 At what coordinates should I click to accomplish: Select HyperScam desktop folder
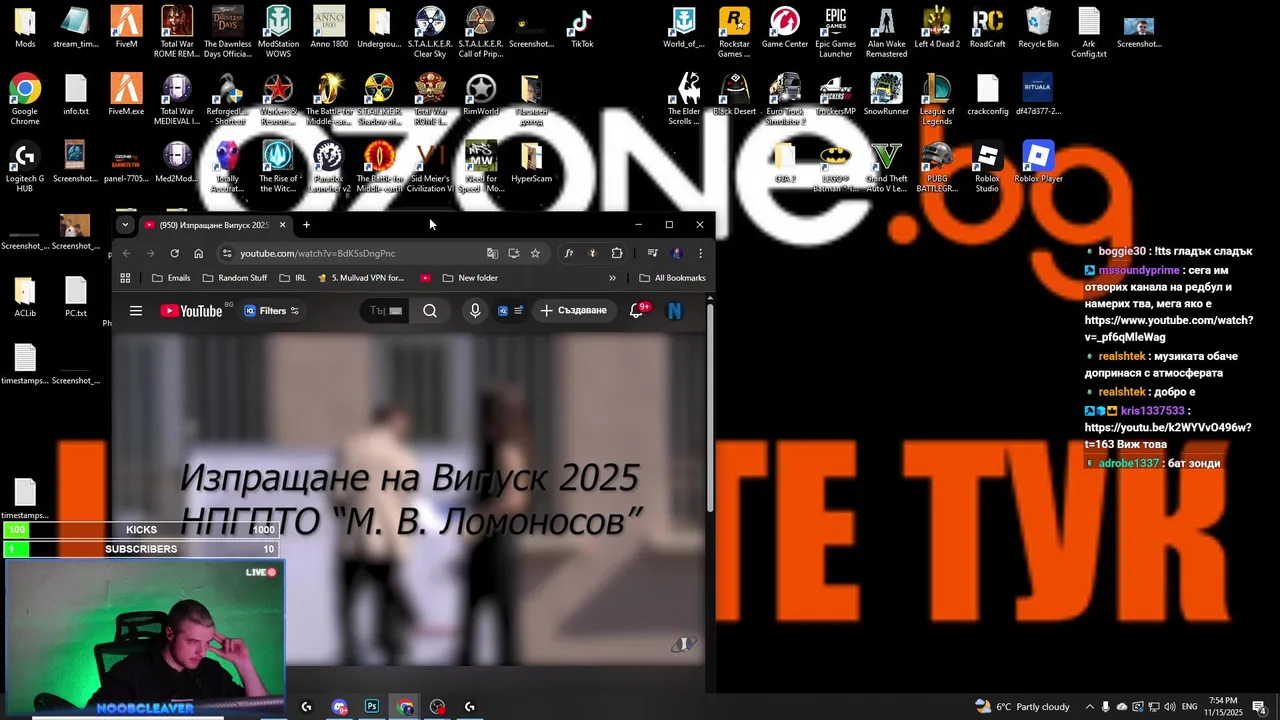pyautogui.click(x=531, y=162)
